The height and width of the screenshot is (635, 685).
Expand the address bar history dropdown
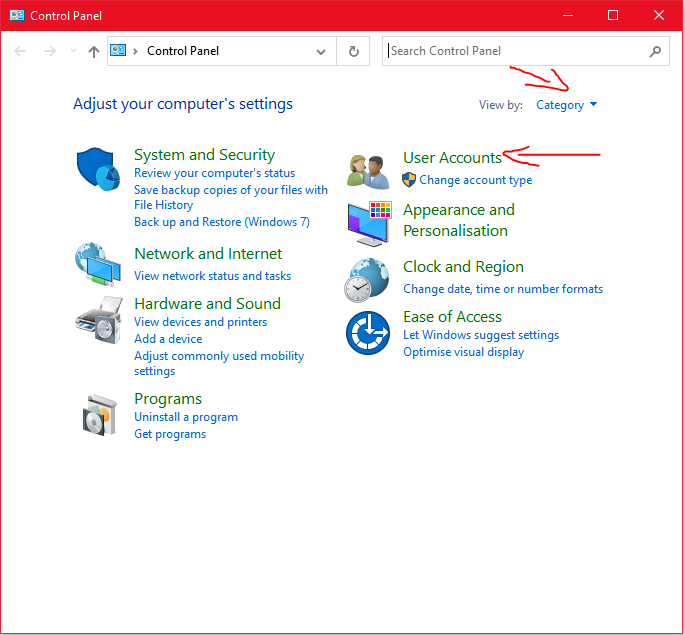(320, 51)
